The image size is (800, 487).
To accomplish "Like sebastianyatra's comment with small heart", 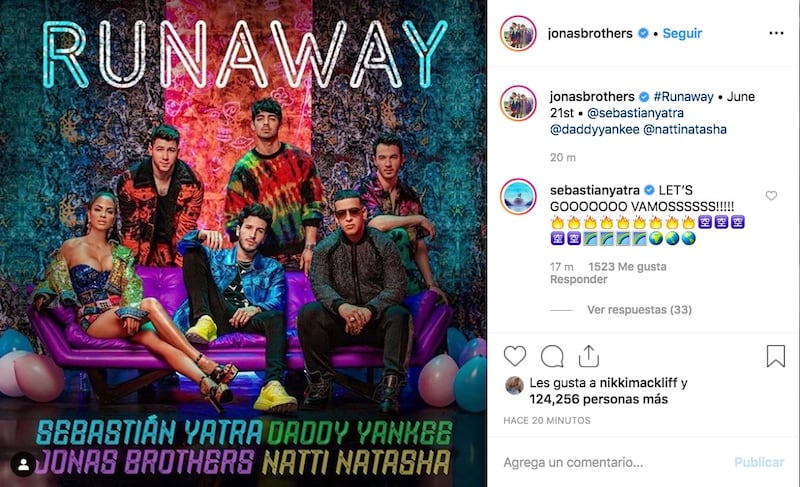I will click(x=771, y=195).
